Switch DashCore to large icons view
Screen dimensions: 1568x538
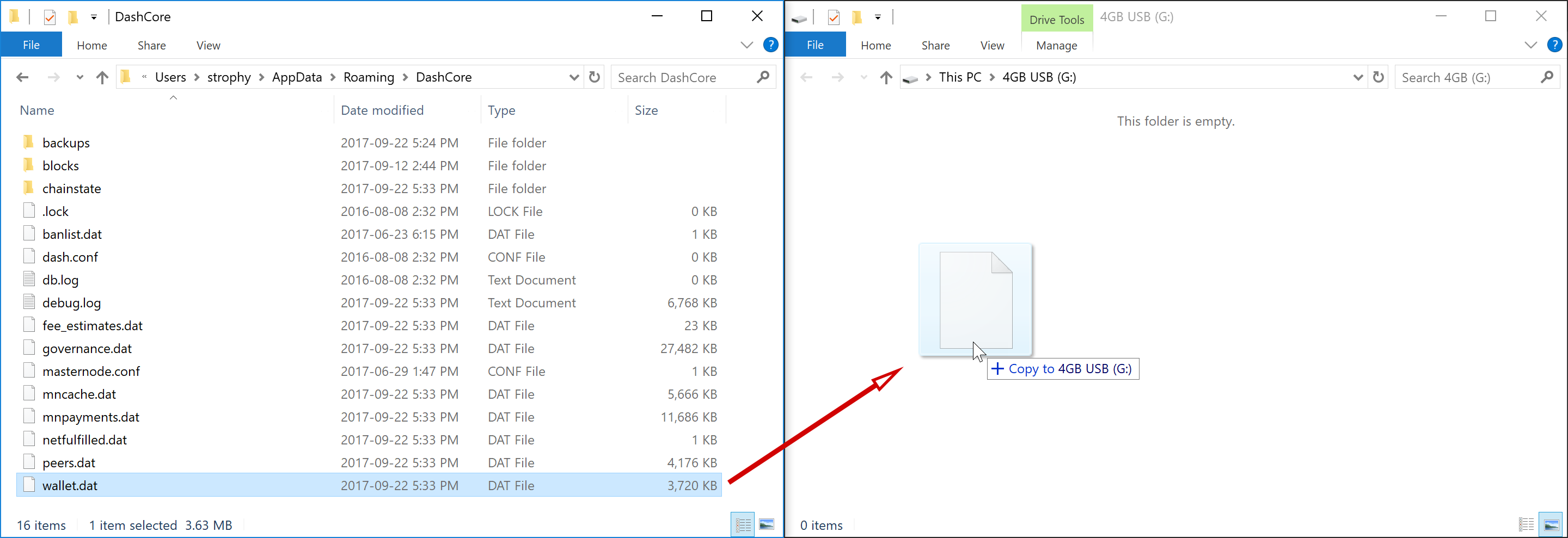tap(767, 524)
